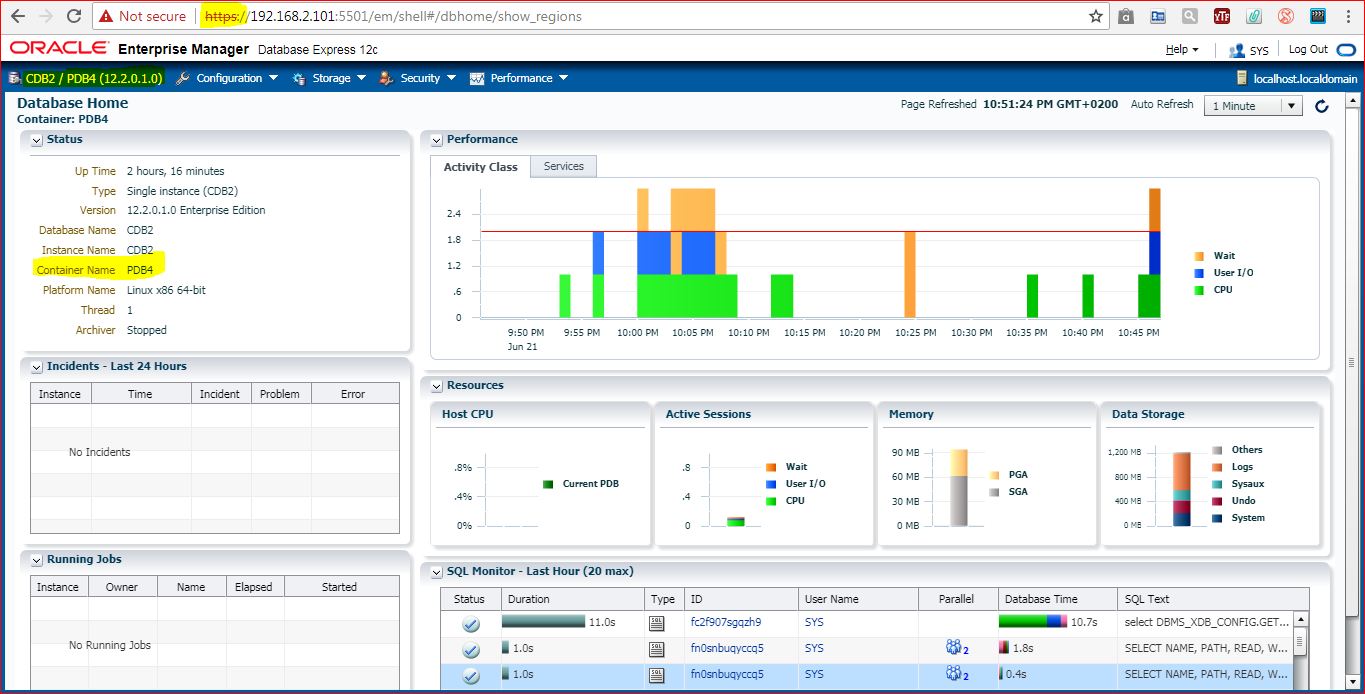1365x694 pixels.
Task: Open SQL ID fc2f907sgqzh9 link
Action: point(726,623)
